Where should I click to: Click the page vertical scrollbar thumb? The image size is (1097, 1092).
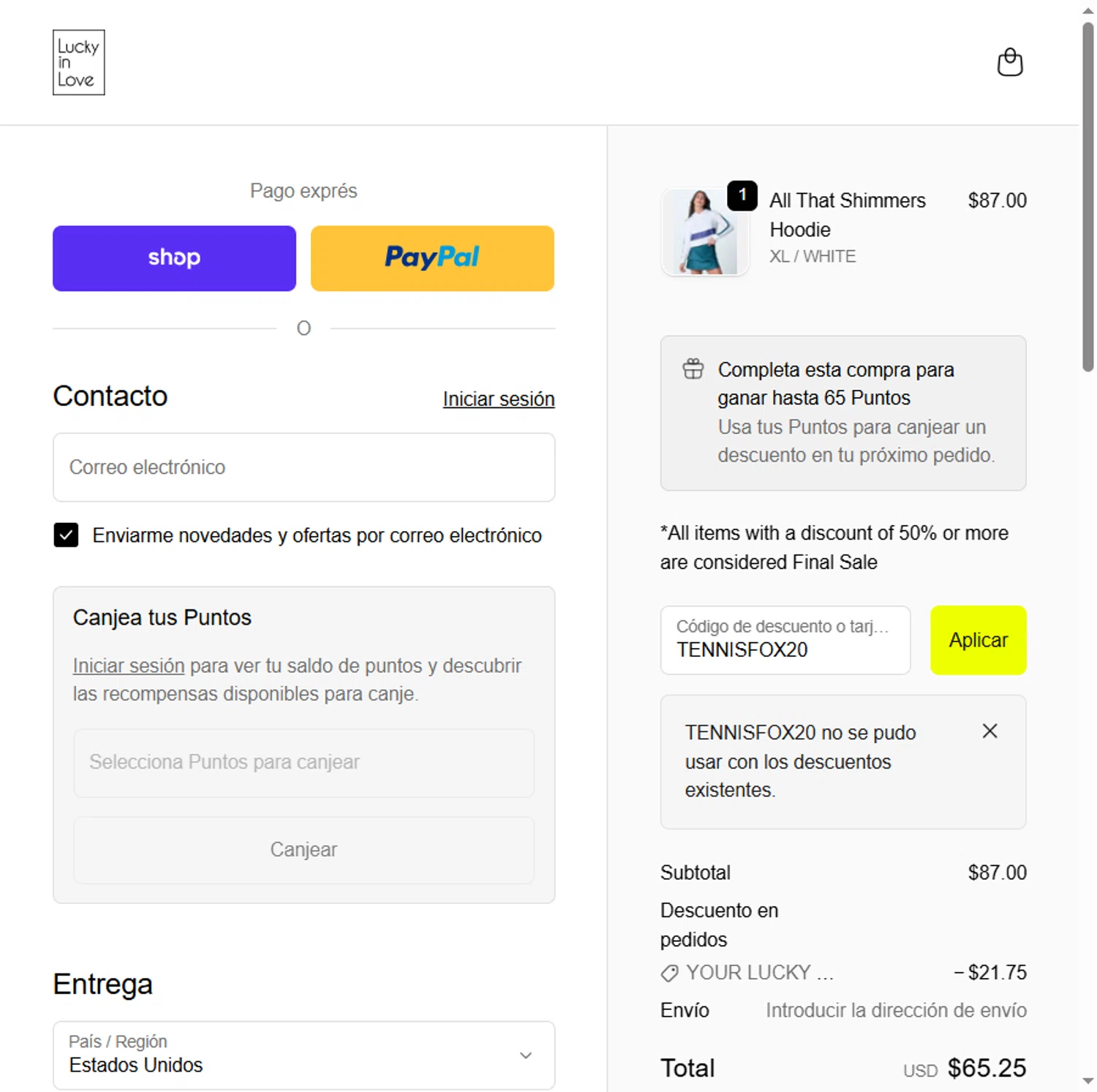(1088, 197)
